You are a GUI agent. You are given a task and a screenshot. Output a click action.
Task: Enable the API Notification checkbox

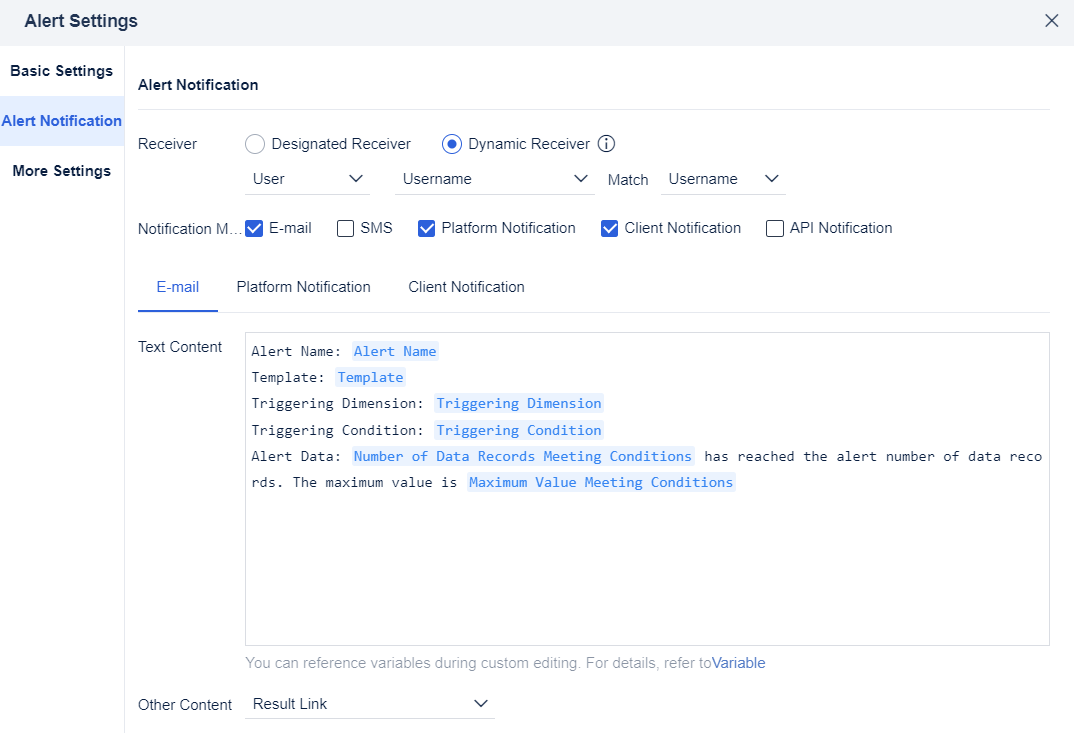tap(775, 228)
